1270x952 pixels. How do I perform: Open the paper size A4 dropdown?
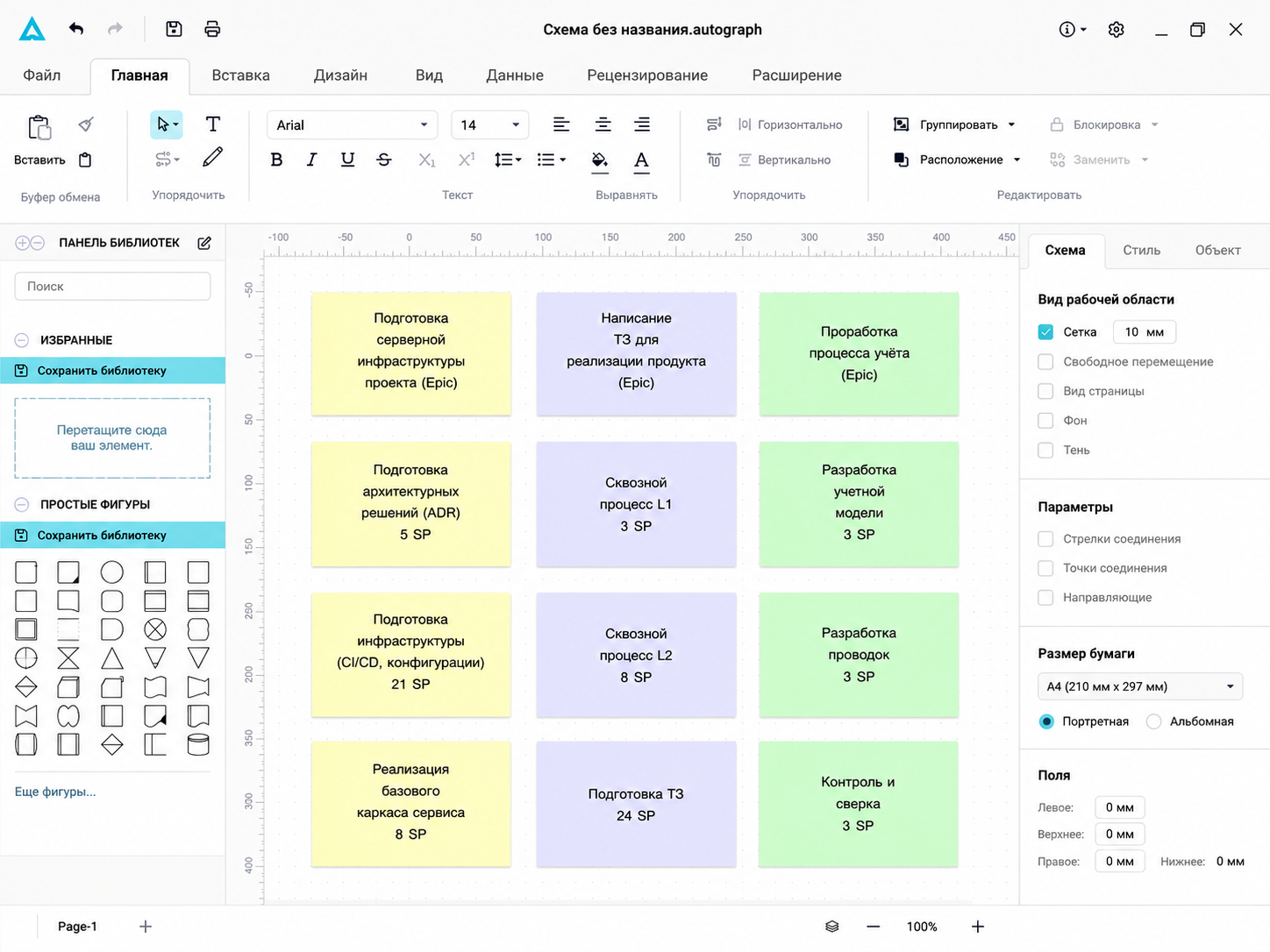[x=1140, y=686]
